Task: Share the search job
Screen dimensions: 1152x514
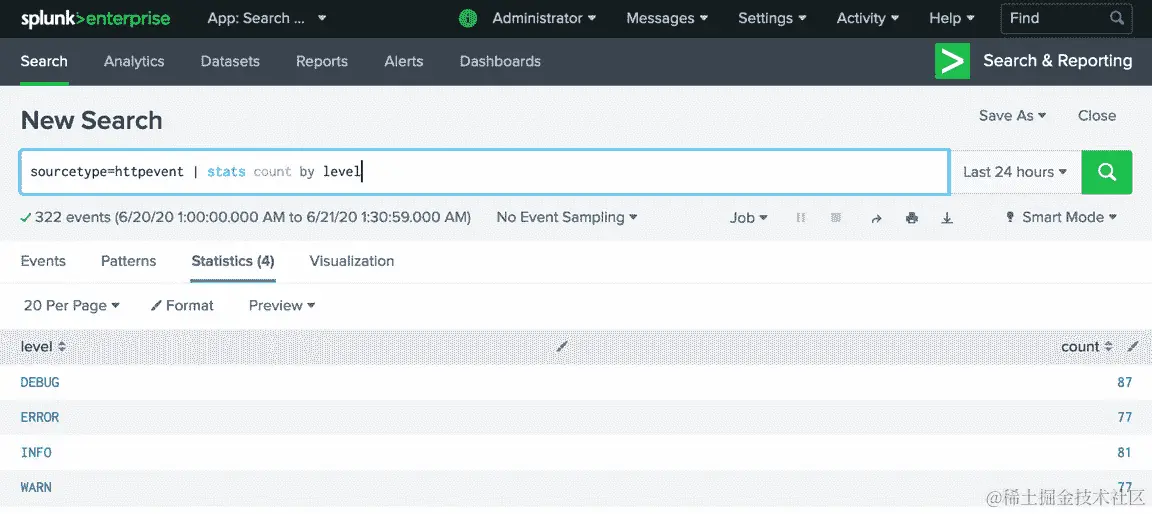Action: click(x=876, y=218)
